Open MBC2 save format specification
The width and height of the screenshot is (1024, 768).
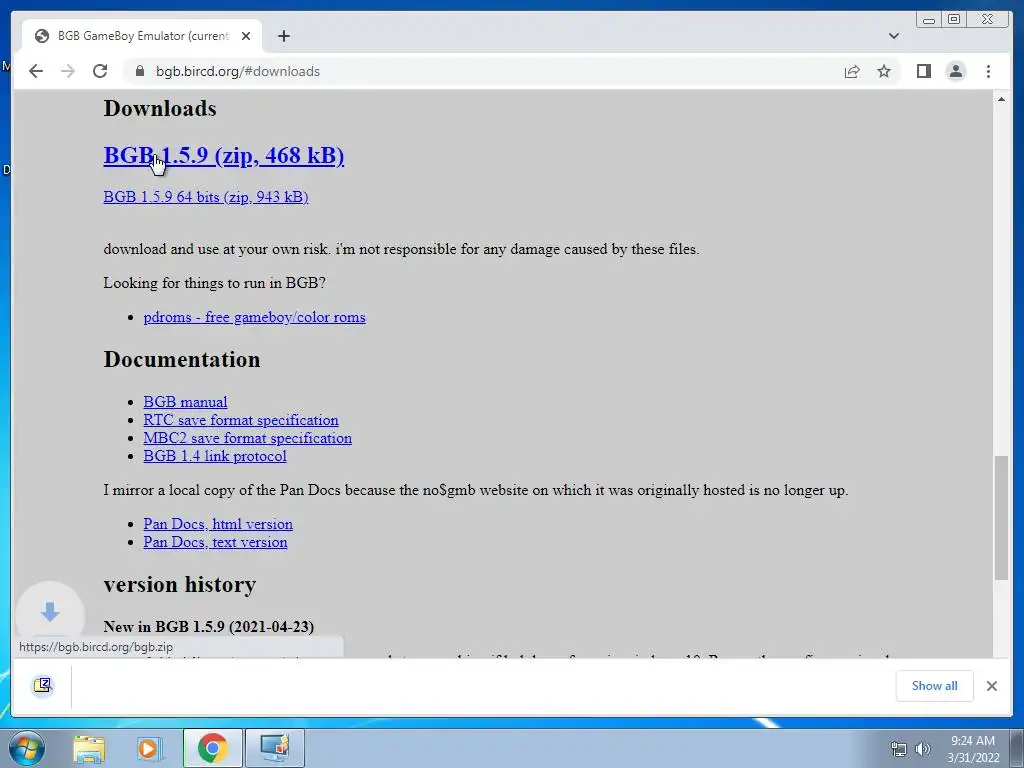pos(248,438)
